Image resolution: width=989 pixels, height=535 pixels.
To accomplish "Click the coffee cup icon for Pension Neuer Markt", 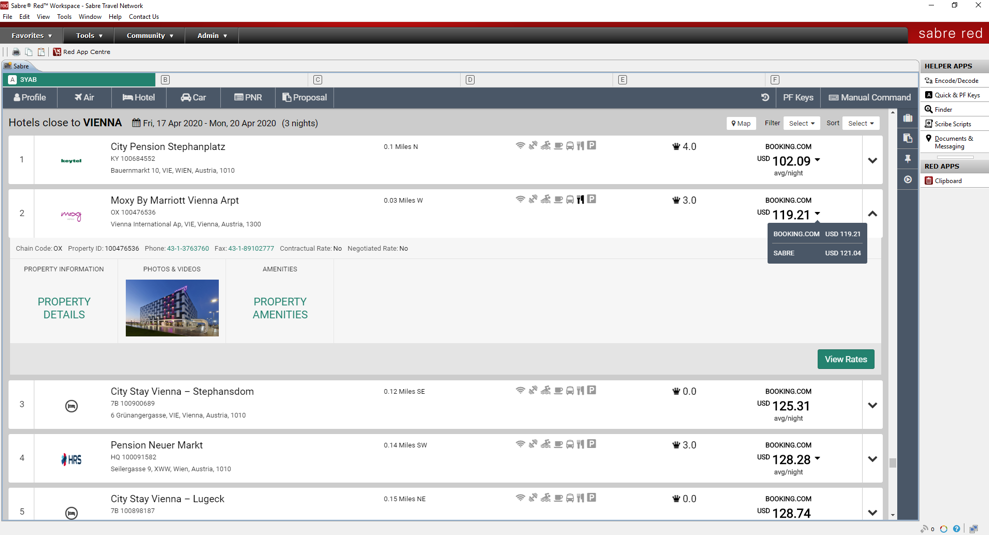I will tap(558, 444).
